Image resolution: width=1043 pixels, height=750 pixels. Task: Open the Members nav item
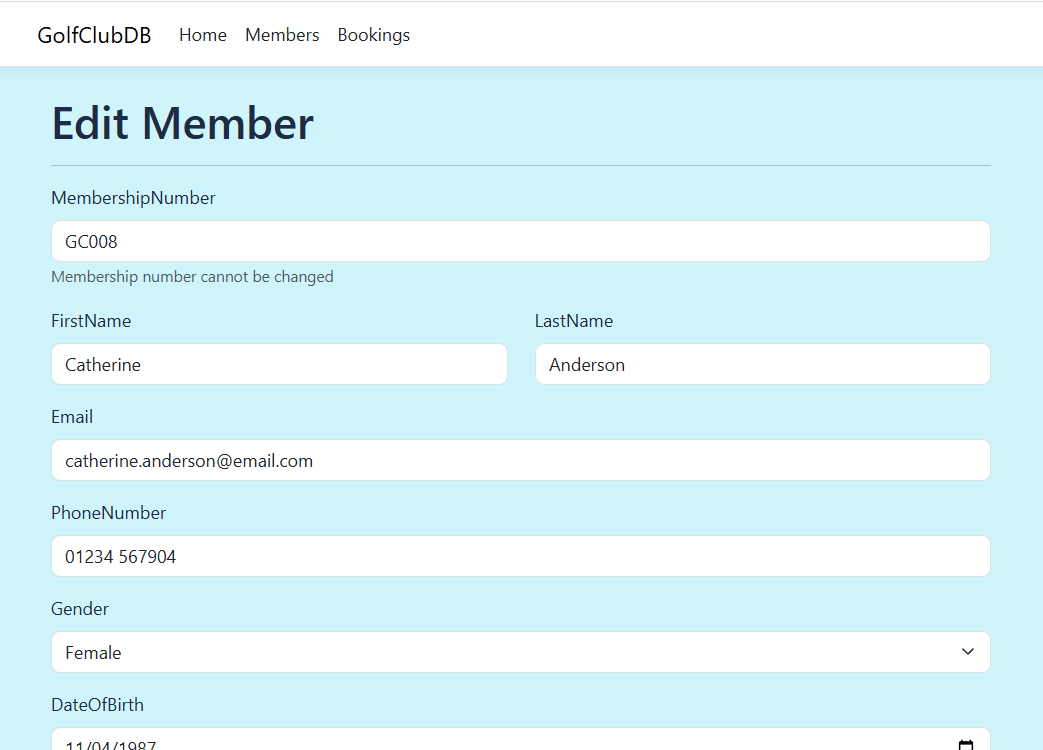(282, 35)
